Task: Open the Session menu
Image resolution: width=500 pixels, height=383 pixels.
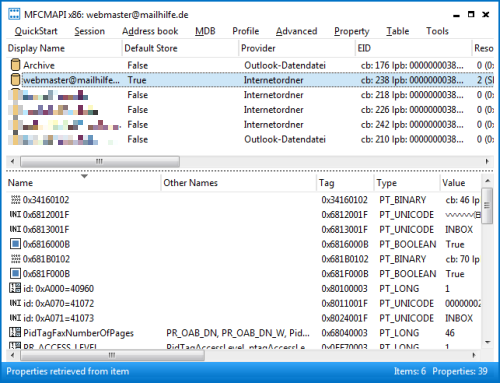Action: pos(89,31)
